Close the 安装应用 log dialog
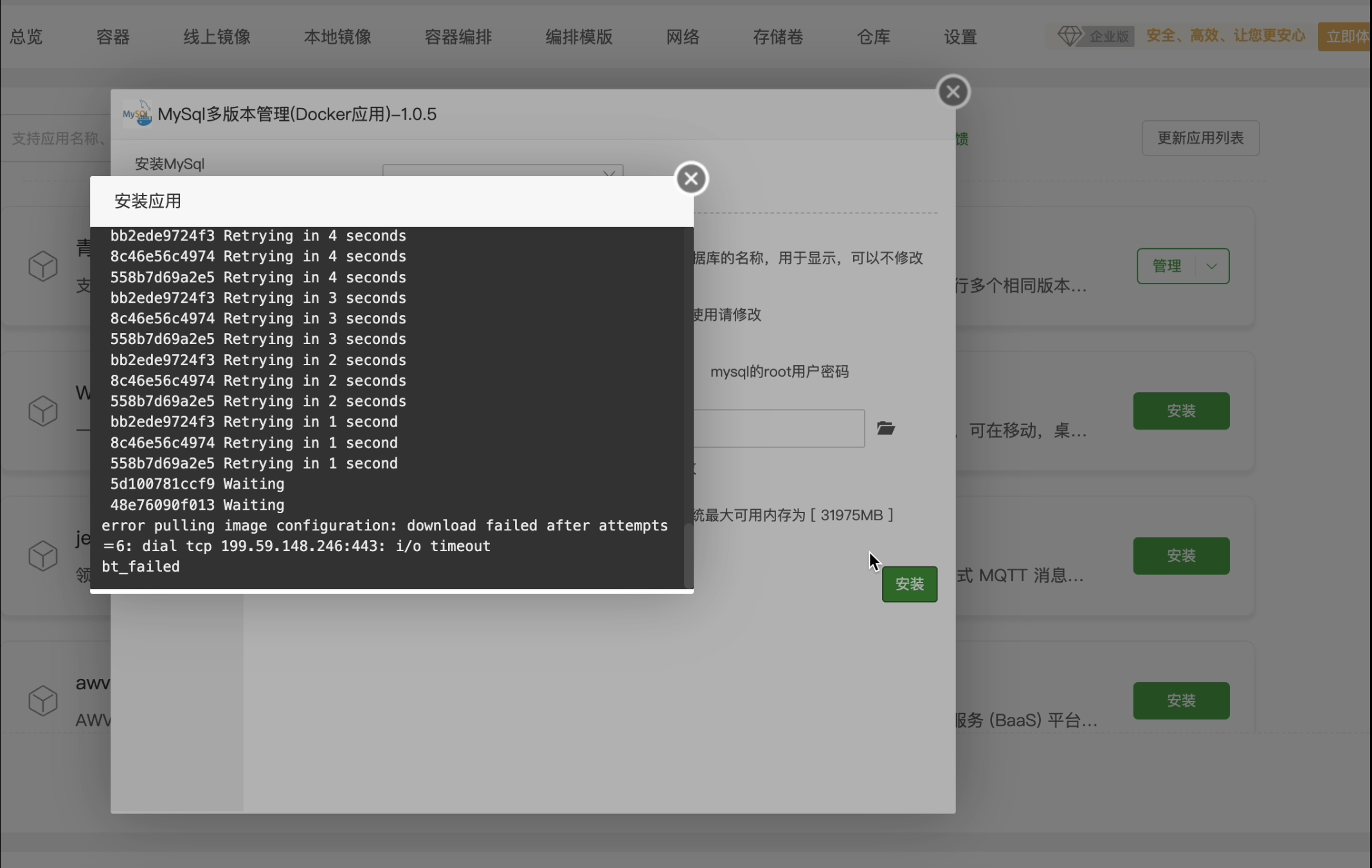This screenshot has width=1372, height=868. coord(691,179)
